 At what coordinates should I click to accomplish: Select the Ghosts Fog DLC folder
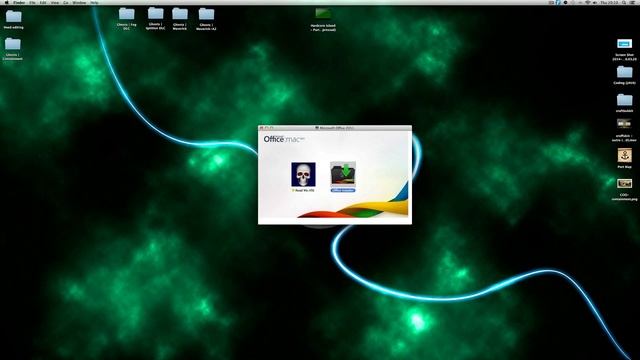(x=127, y=14)
